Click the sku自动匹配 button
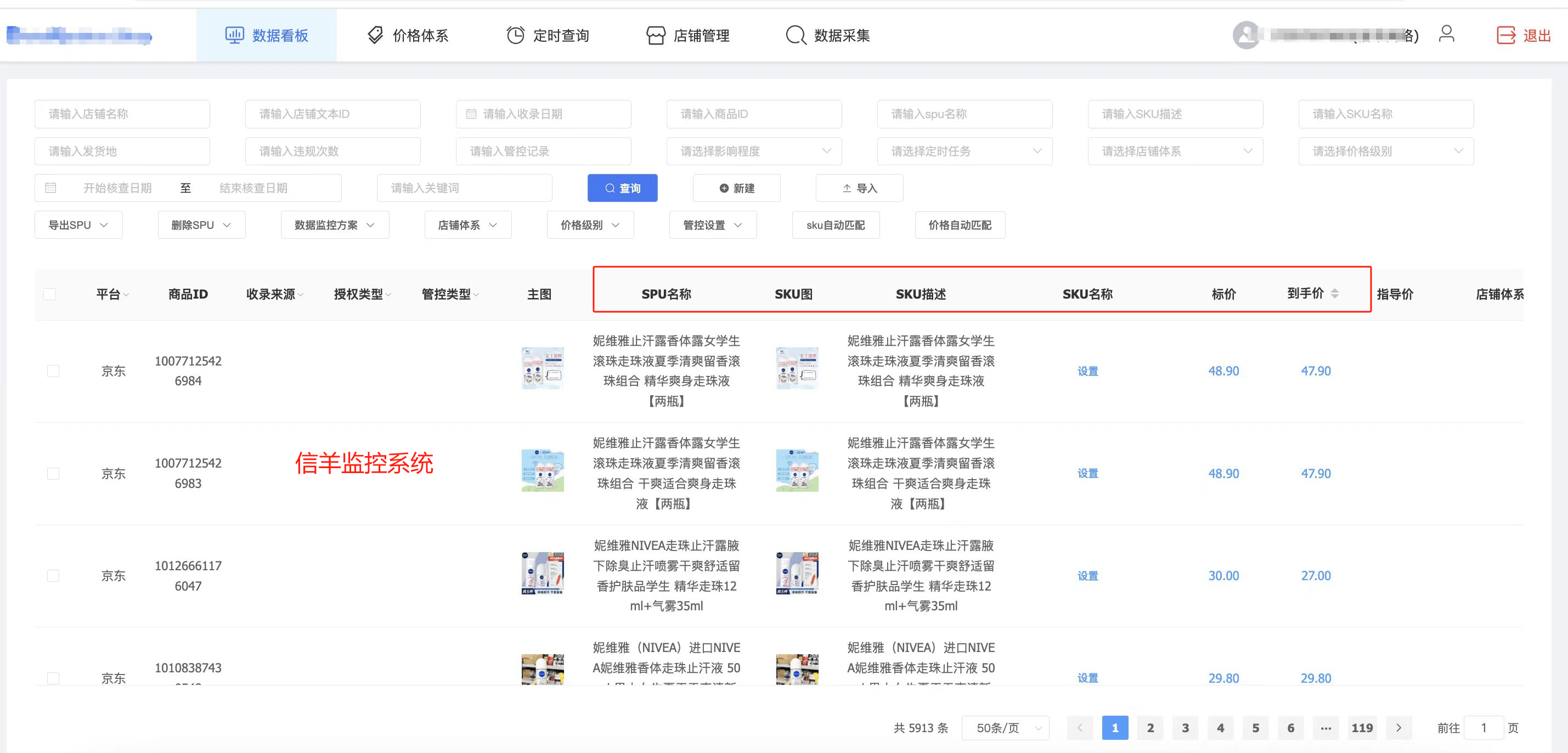The image size is (1568, 753). coord(836,225)
